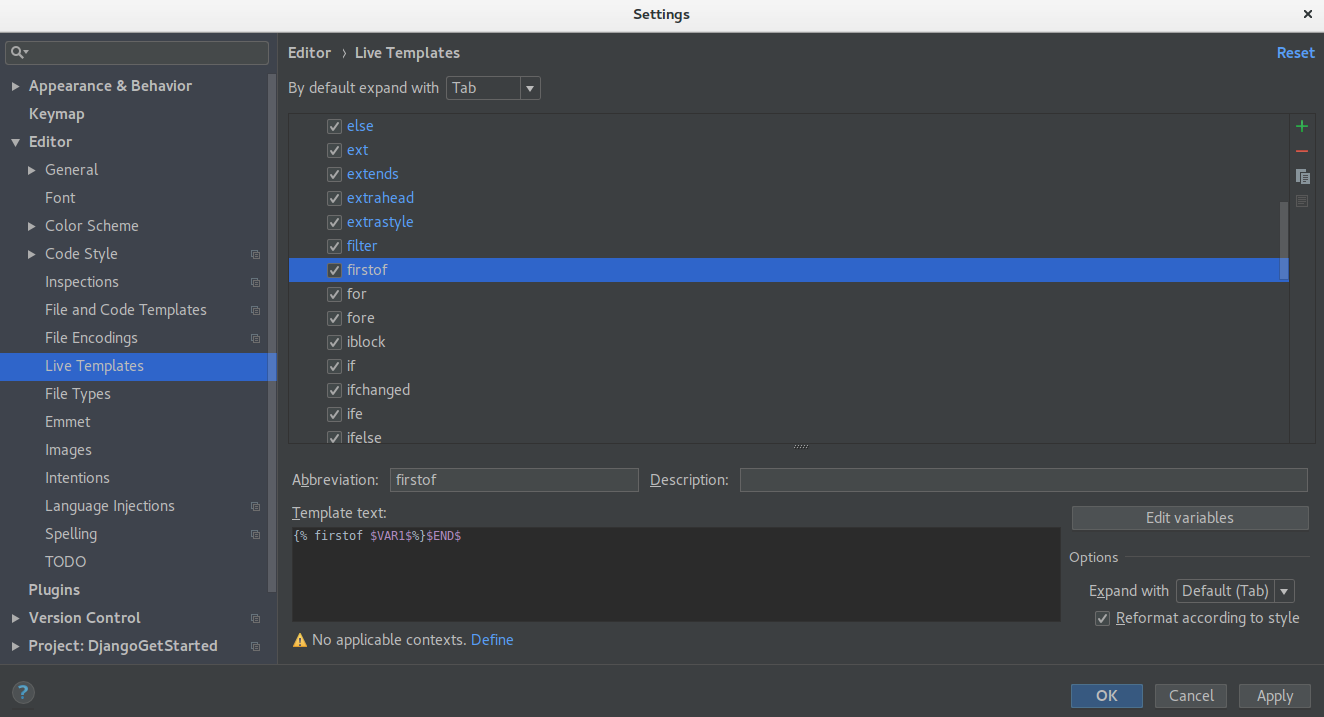Click the settings badge next to Inspections
The width and height of the screenshot is (1324, 717).
[x=254, y=282]
